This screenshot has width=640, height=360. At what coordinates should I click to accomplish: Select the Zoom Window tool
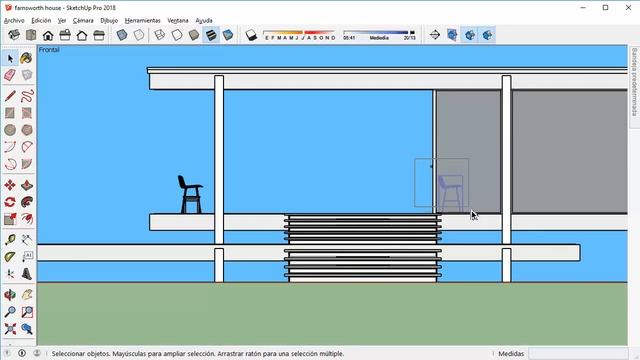pyautogui.click(x=27, y=312)
